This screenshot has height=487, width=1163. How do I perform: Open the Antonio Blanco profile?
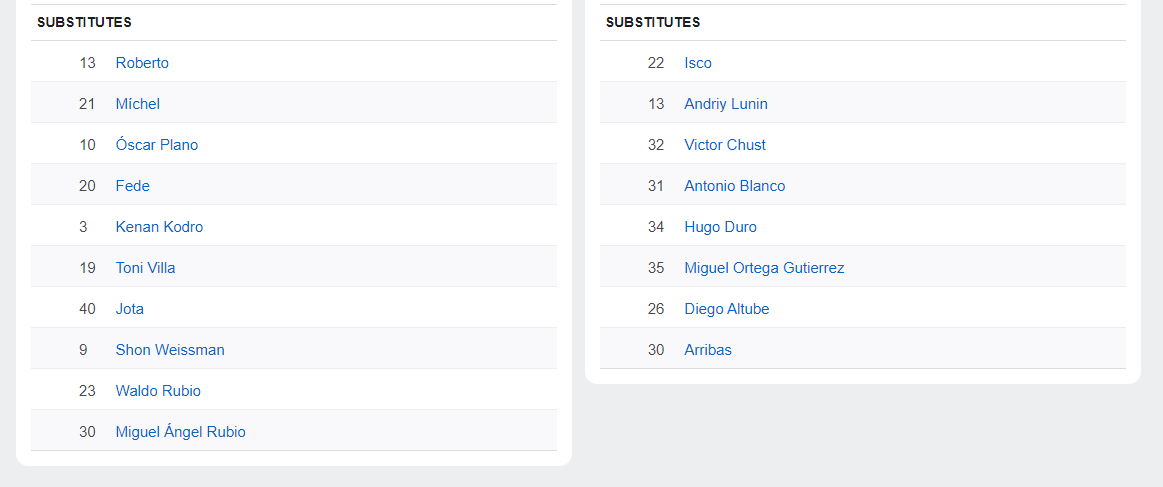tap(735, 186)
